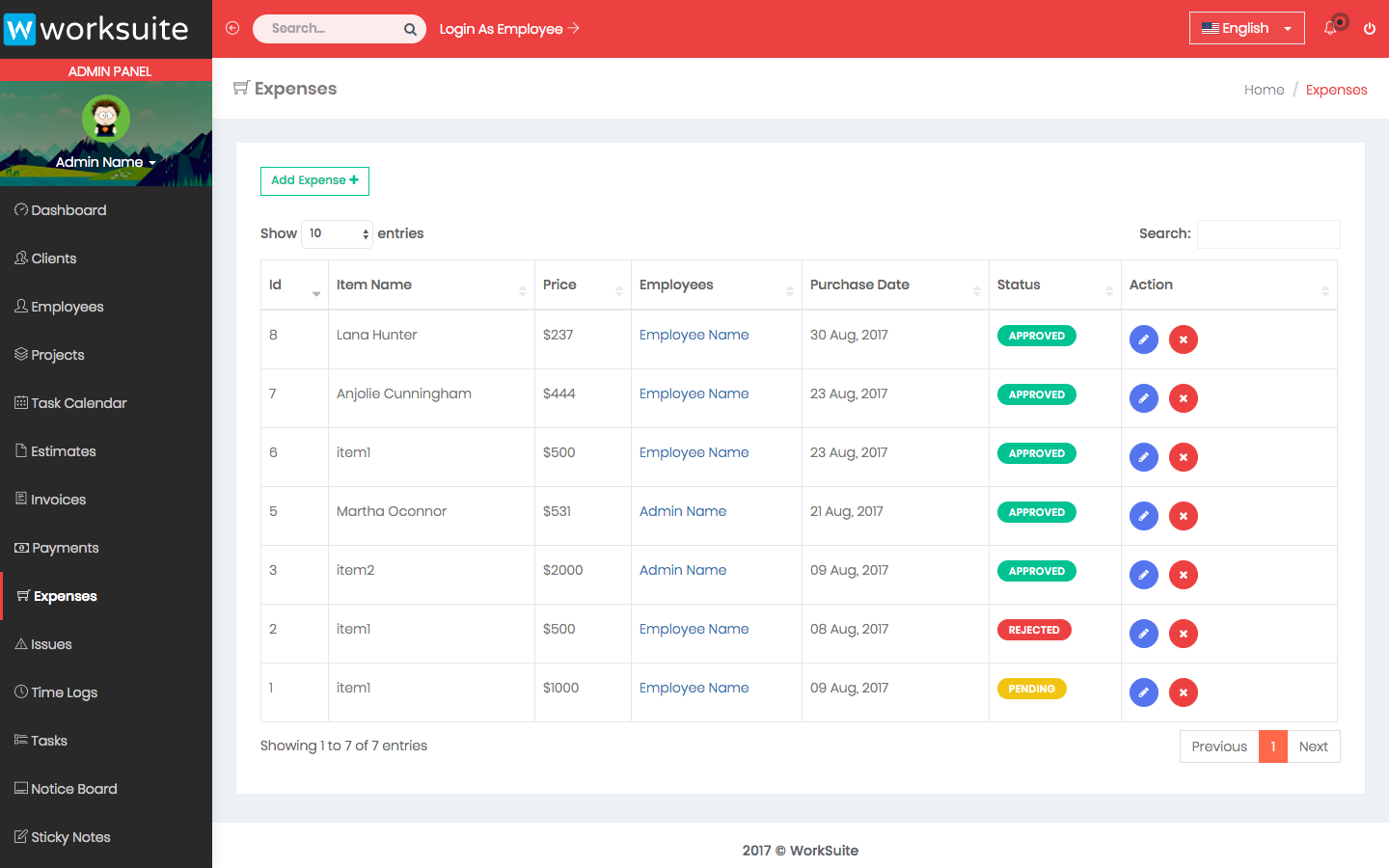Go to Invoices in sidebar
The height and width of the screenshot is (868, 1389).
pos(58,500)
